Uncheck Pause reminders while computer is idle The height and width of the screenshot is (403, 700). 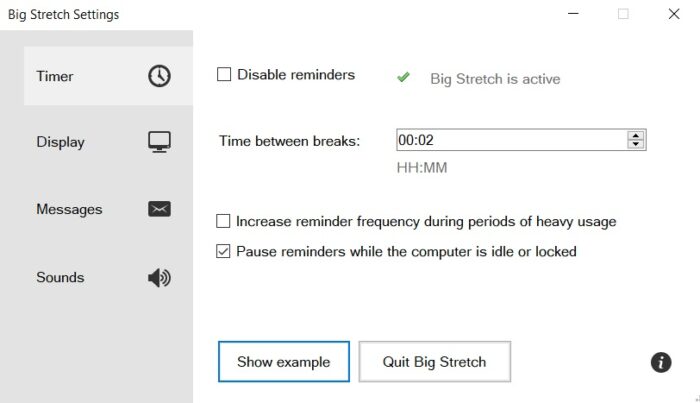click(224, 251)
